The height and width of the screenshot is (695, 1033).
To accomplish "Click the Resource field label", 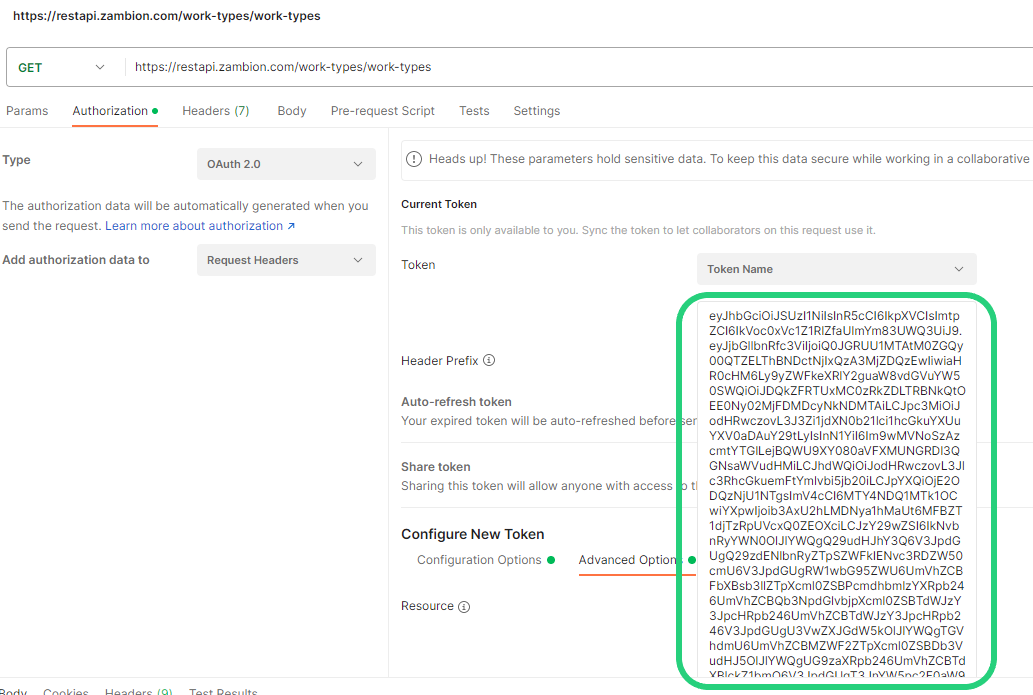I will [x=428, y=606].
